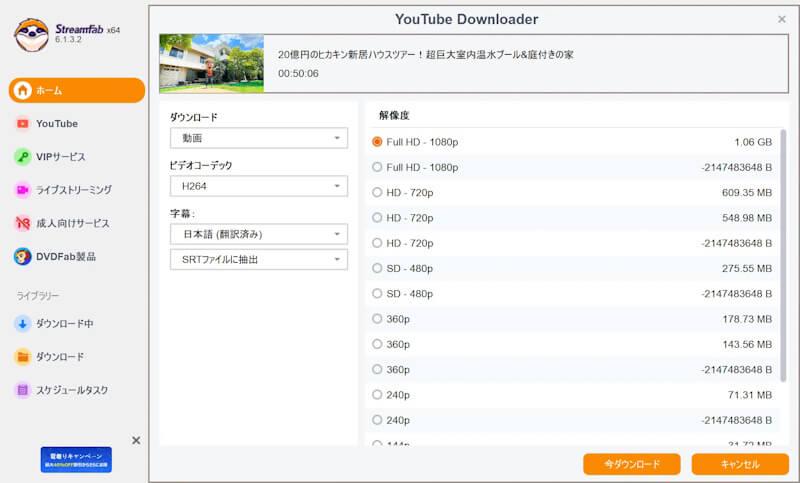Open ダウンロード中 library entry
This screenshot has width=800, height=483.
[64, 323]
